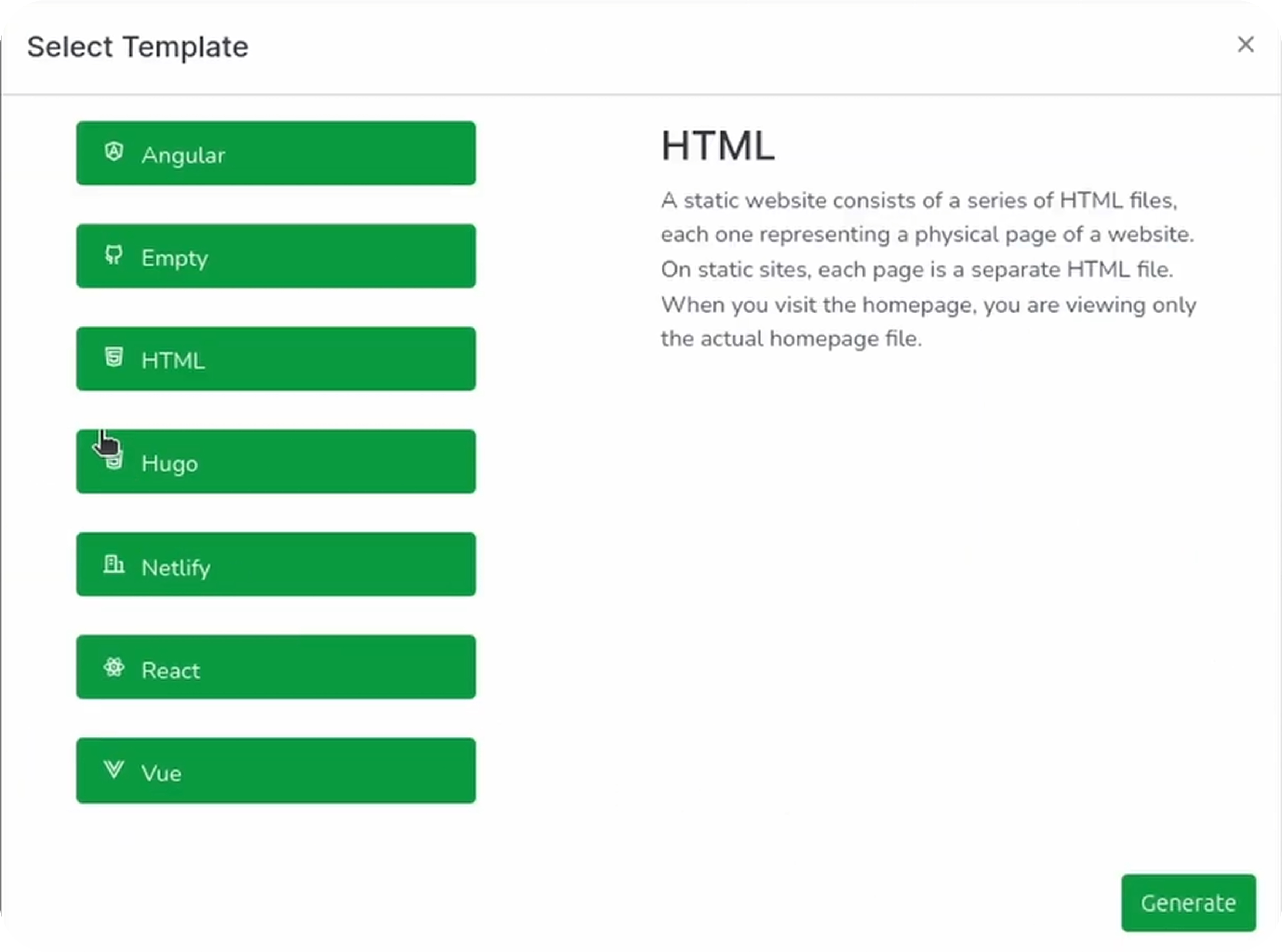The width and height of the screenshot is (1282, 952).
Task: Click the React atom icon
Action: click(114, 667)
